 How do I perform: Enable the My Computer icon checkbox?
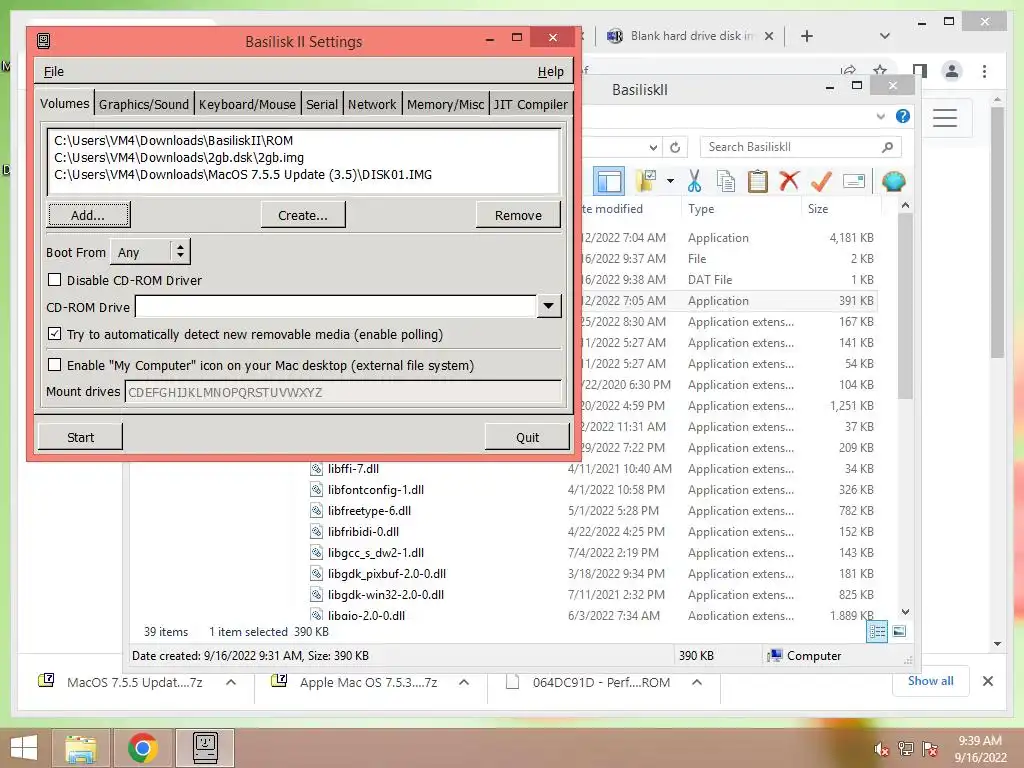(55, 364)
